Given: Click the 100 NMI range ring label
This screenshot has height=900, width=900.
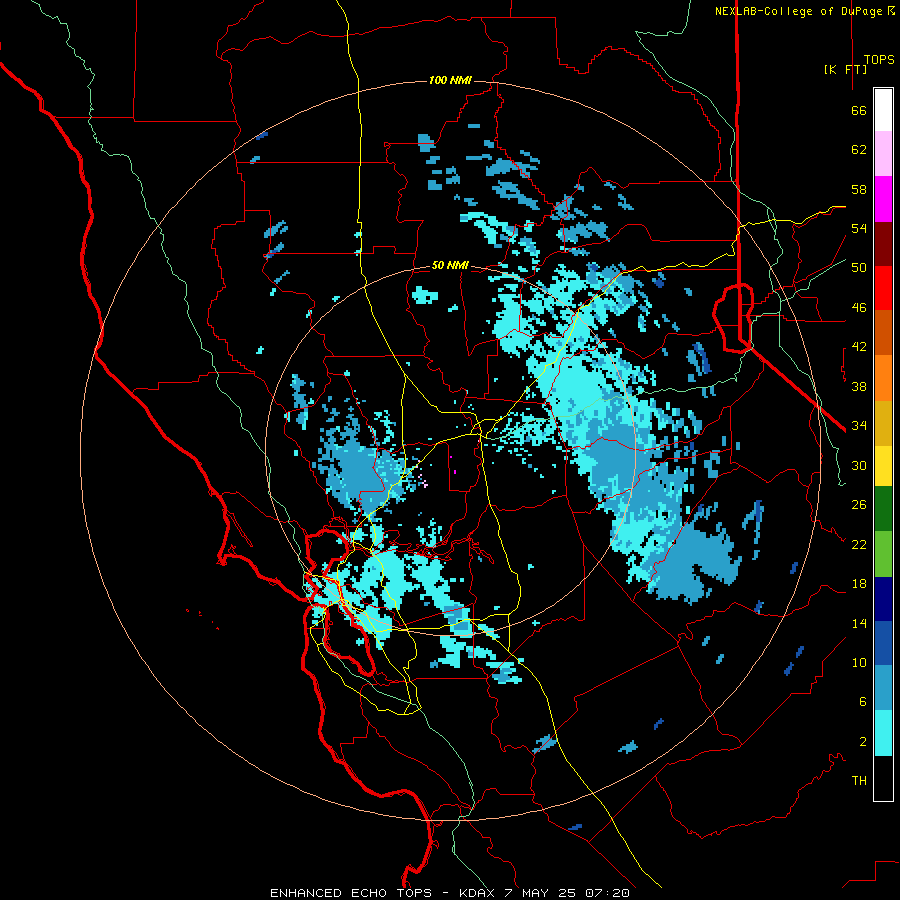Looking at the screenshot, I should [x=450, y=80].
